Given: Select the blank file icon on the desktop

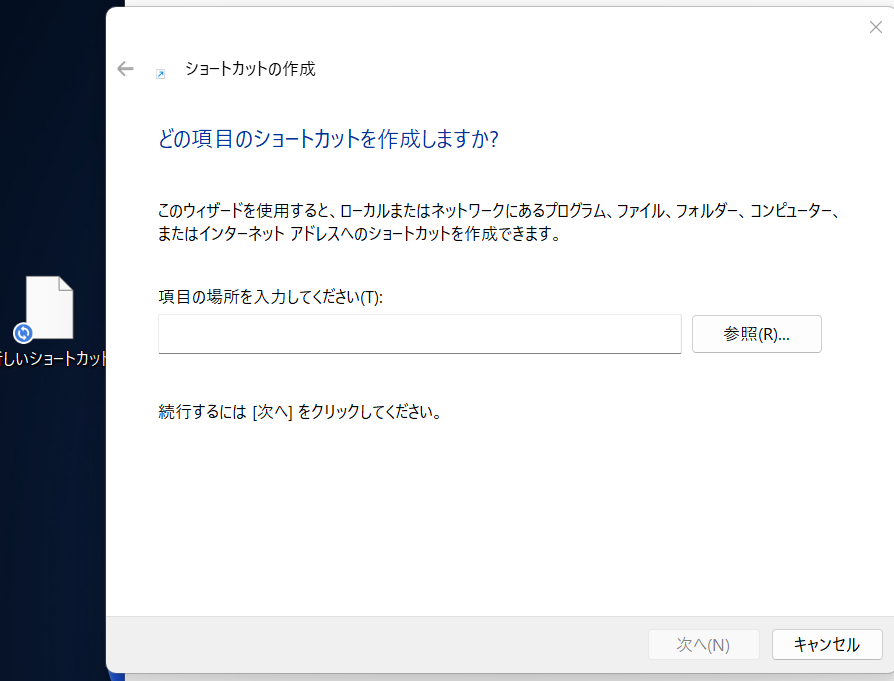Looking at the screenshot, I should tap(50, 306).
